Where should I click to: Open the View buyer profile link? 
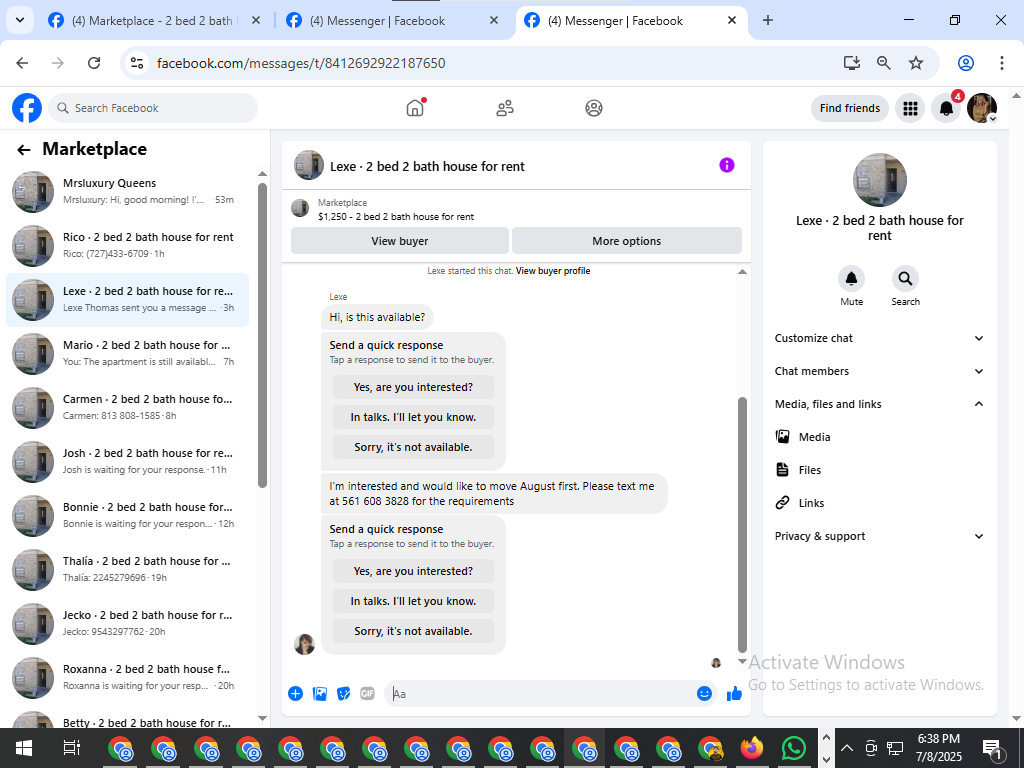(553, 271)
